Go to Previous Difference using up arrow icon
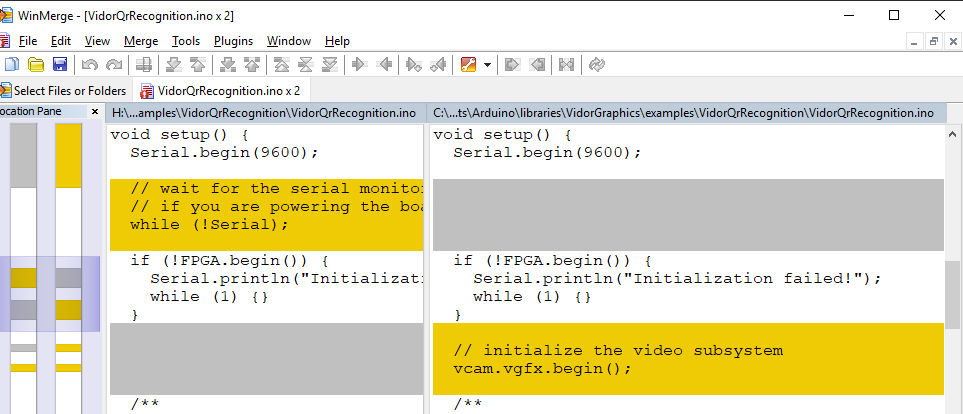Viewport: 963px width, 414px height. (197, 64)
